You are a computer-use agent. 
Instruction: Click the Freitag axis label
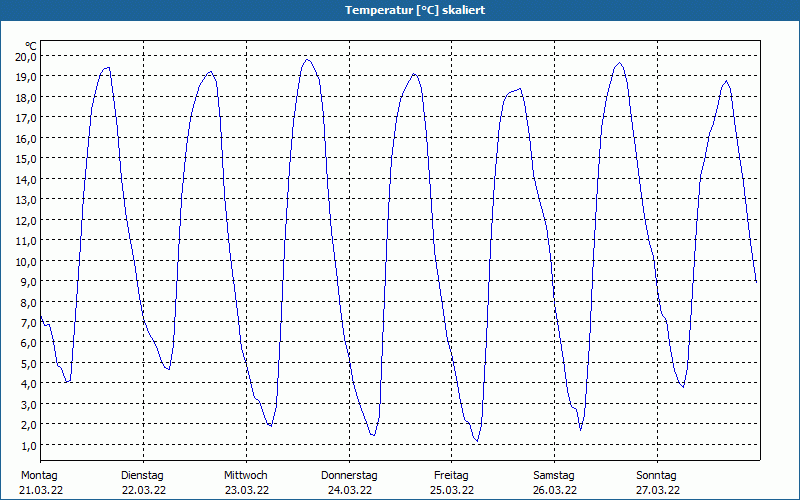(x=451, y=475)
